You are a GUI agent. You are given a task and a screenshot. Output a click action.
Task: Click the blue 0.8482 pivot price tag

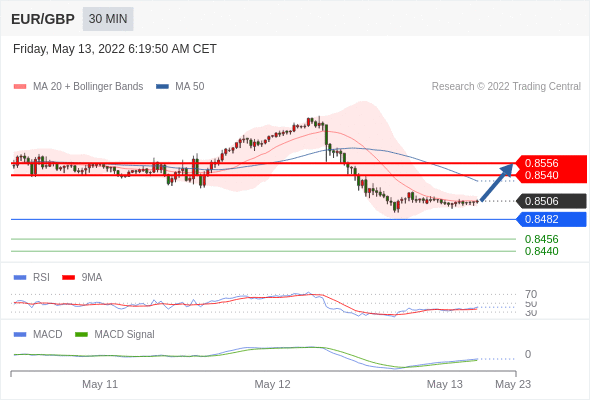pos(551,219)
